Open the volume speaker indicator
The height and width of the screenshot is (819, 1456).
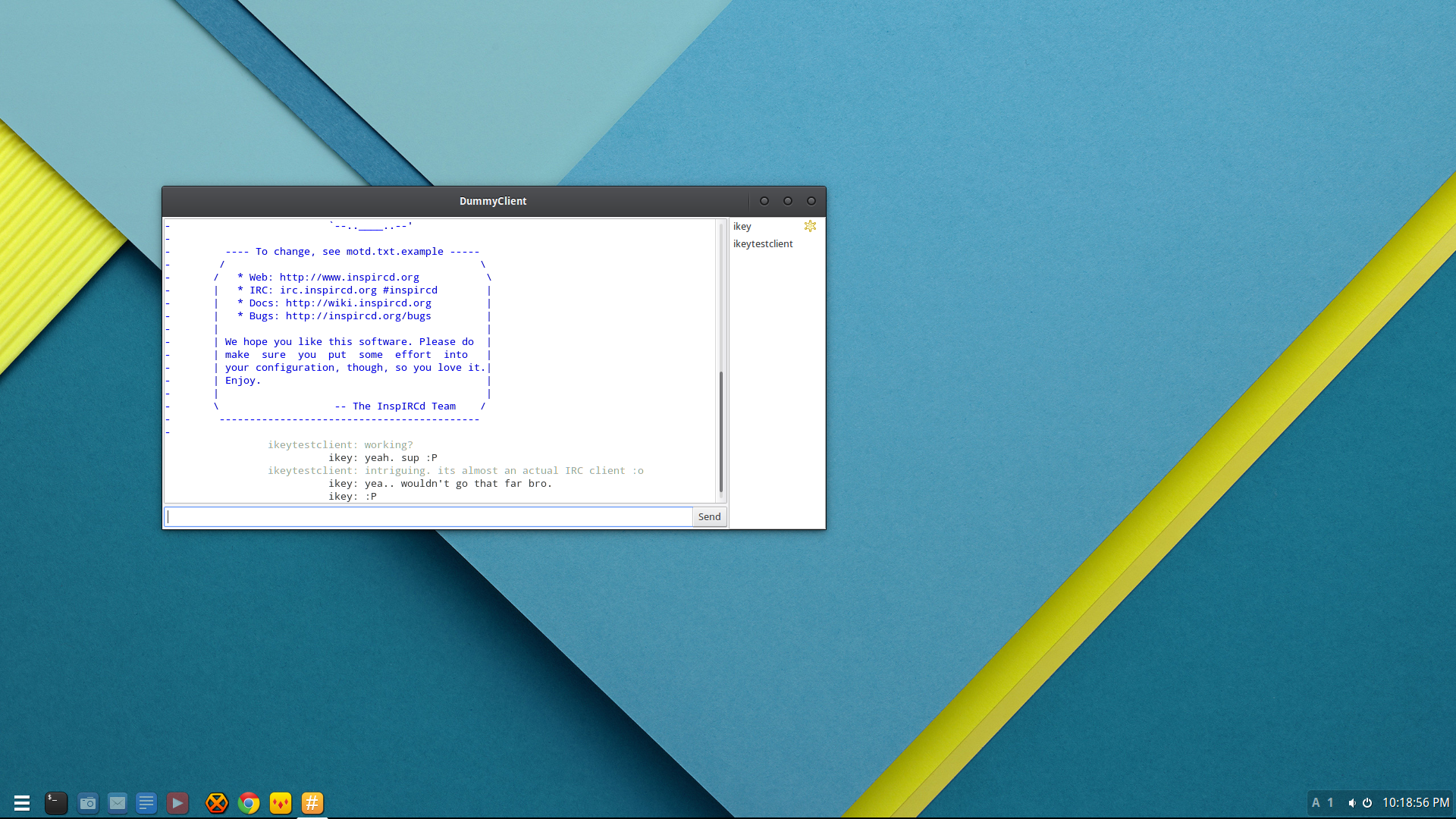pyautogui.click(x=1351, y=803)
